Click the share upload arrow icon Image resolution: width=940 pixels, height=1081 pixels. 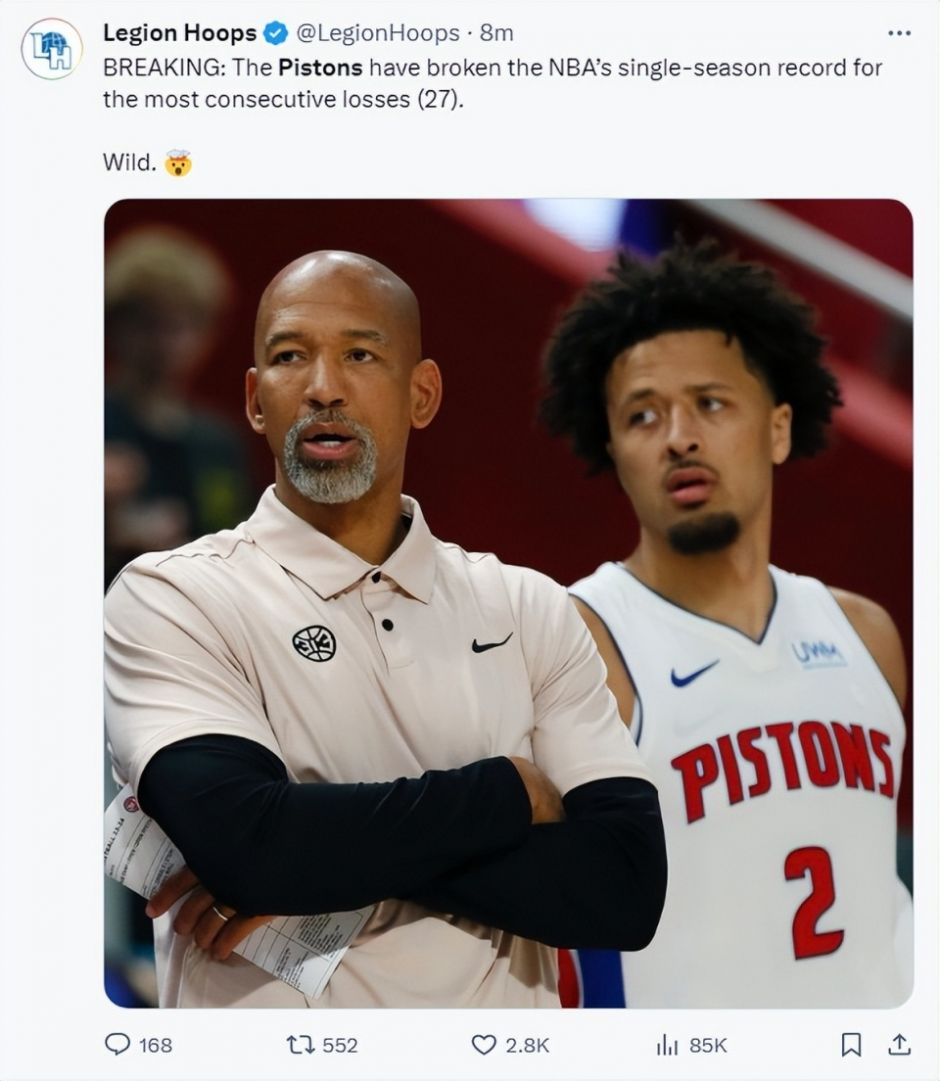coord(899,1044)
